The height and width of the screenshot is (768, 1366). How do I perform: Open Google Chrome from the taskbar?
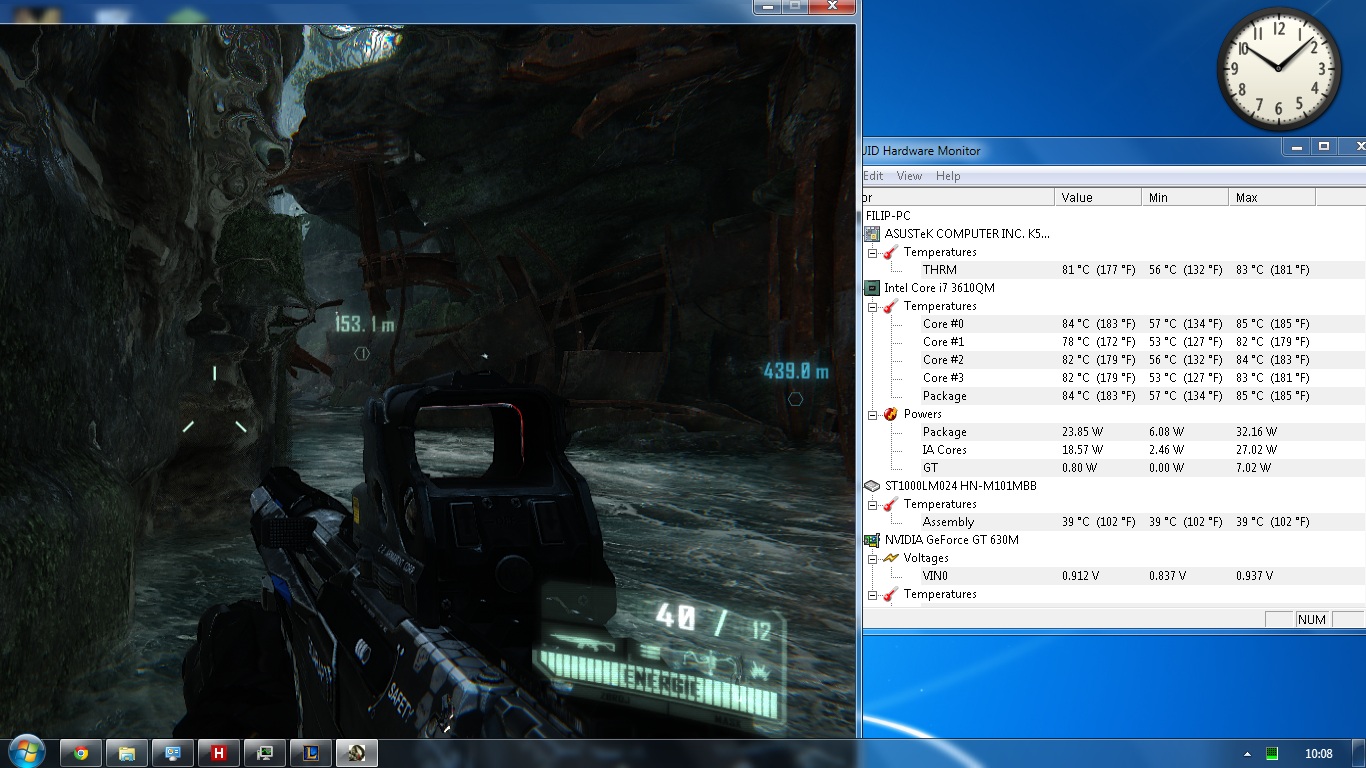pos(81,753)
